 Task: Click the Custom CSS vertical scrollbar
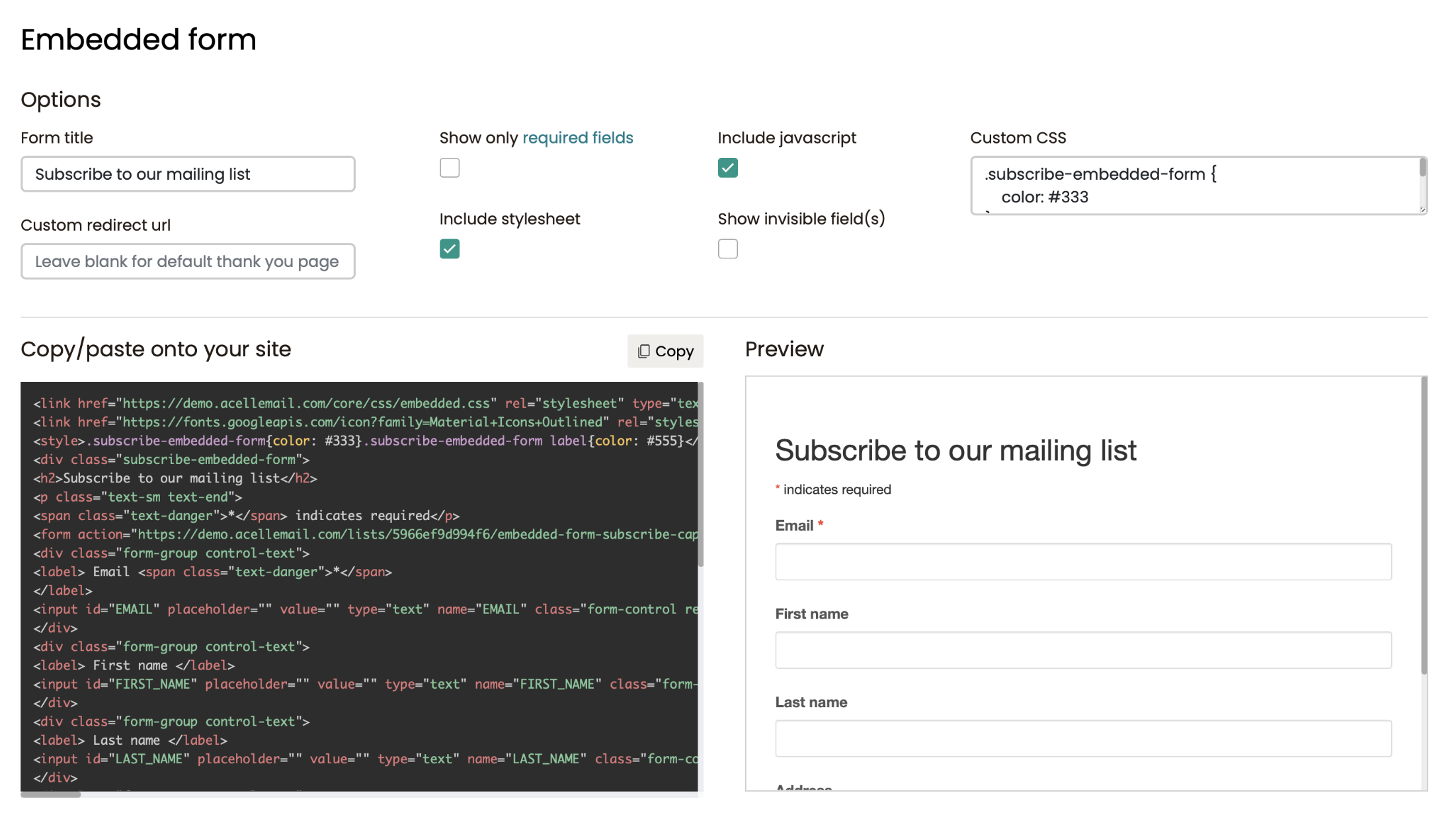[1422, 168]
